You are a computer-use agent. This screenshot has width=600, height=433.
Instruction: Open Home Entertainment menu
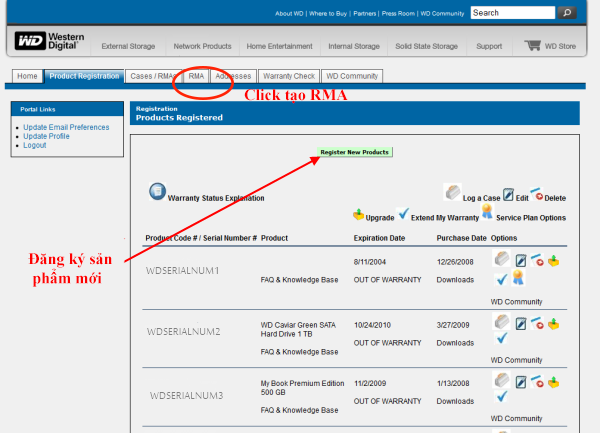(x=279, y=46)
